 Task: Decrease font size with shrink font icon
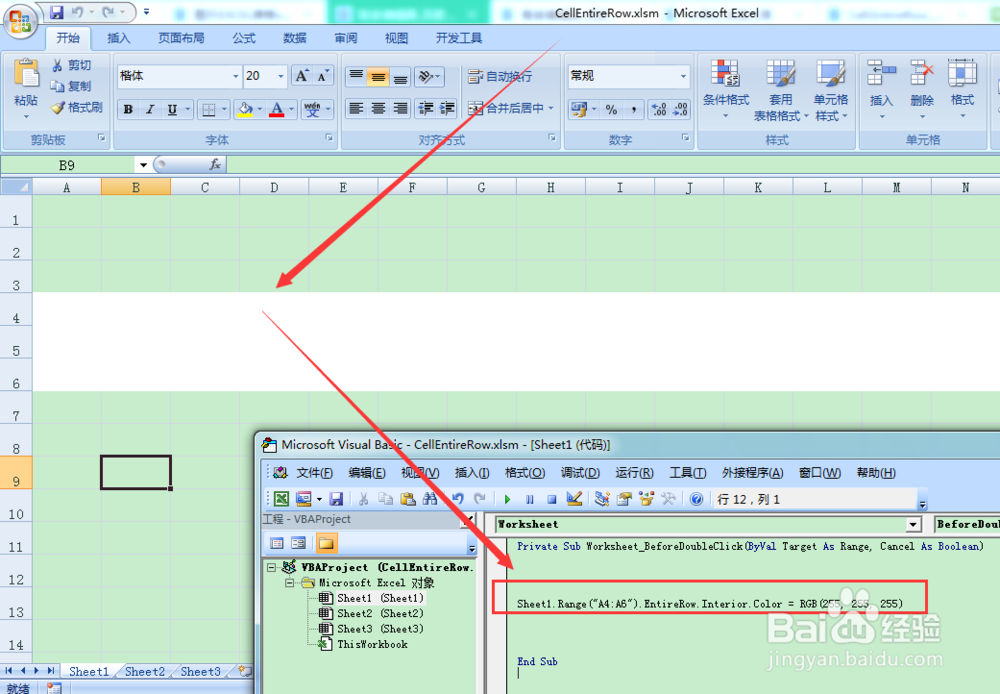323,76
